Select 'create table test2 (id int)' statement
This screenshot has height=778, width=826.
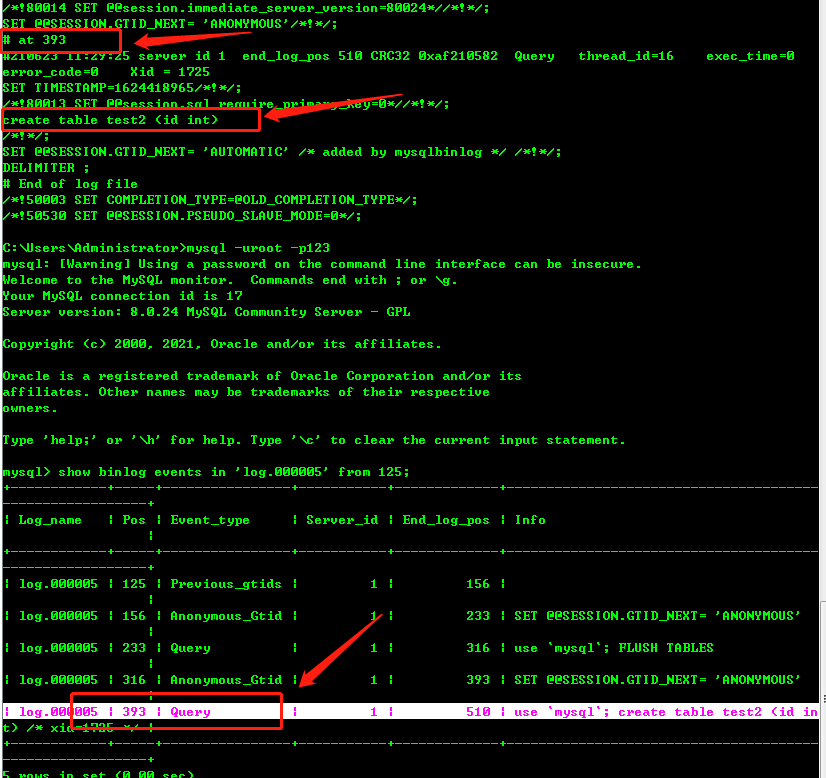(x=110, y=120)
